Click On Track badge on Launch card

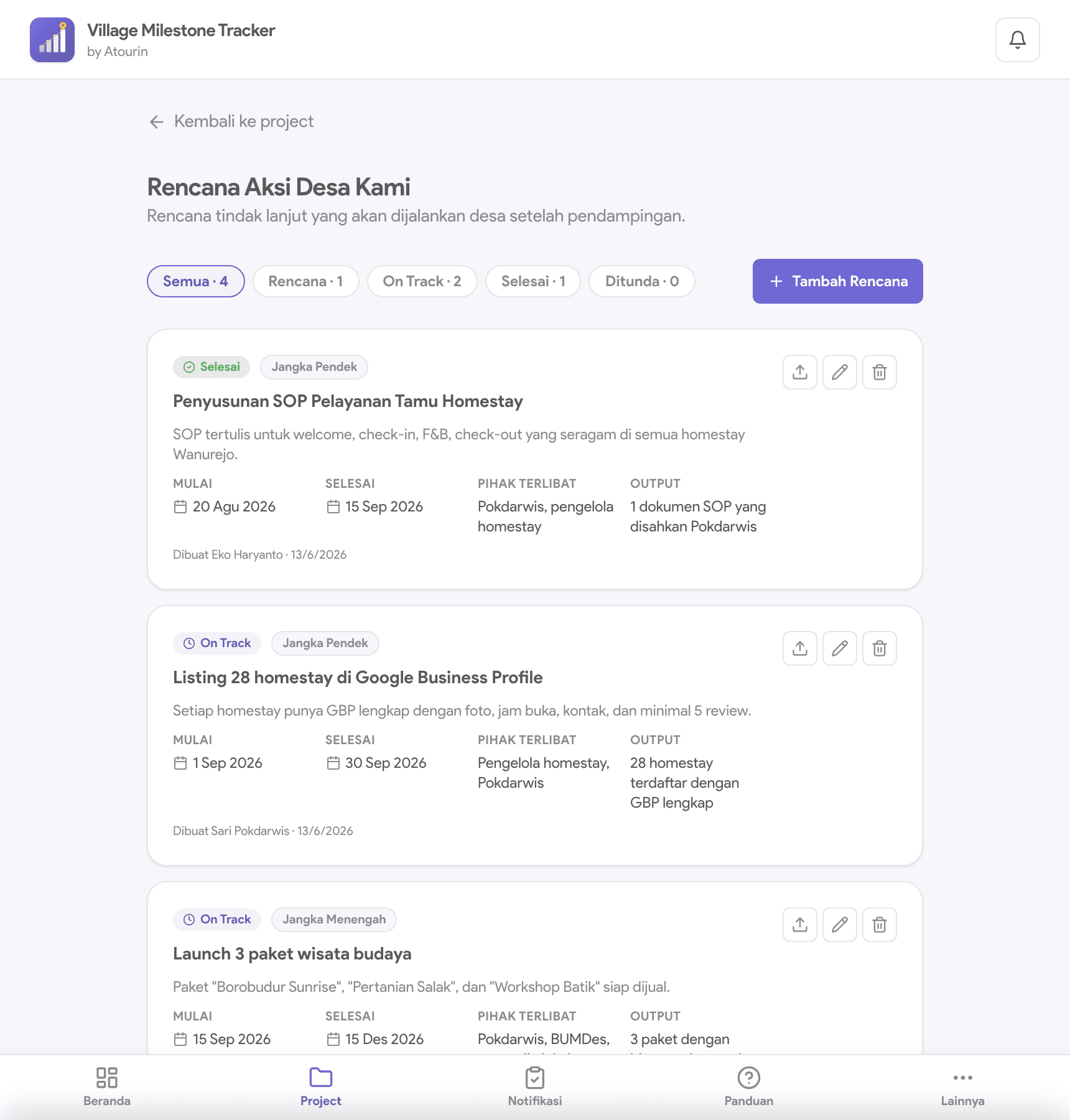click(217, 920)
